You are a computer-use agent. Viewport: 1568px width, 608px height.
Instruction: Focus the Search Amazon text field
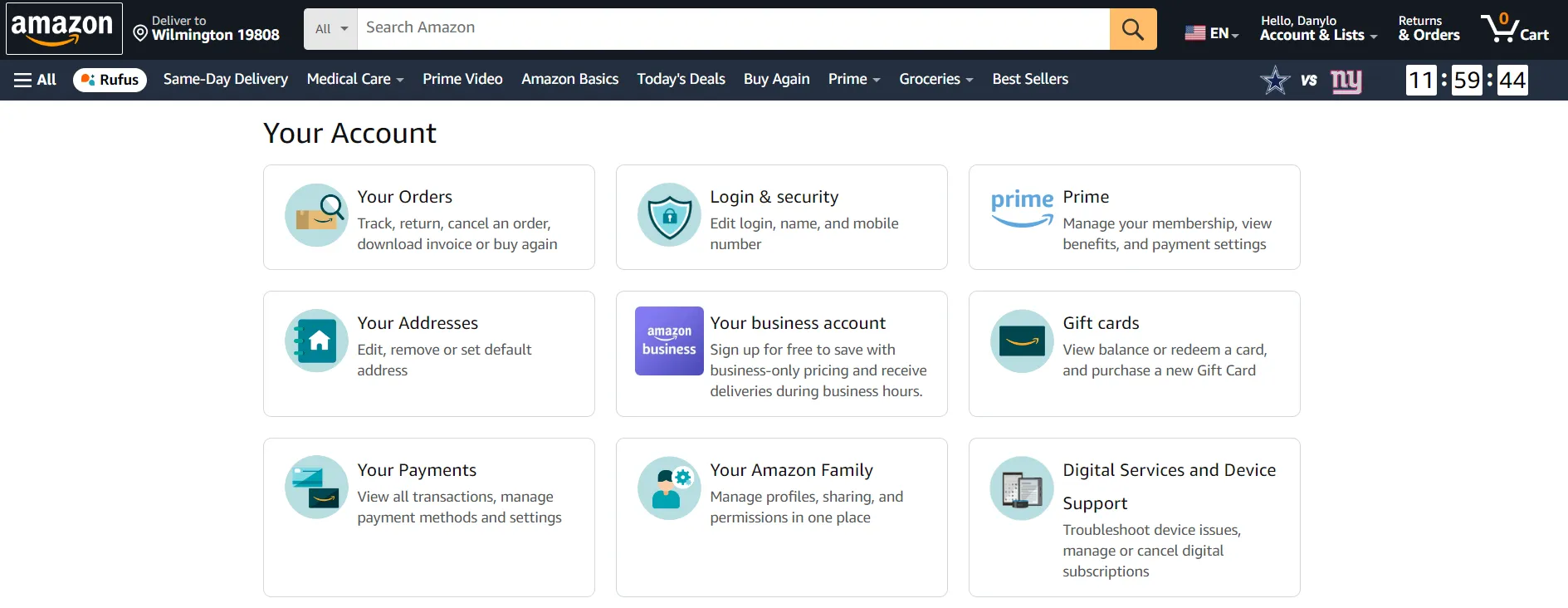tap(732, 28)
